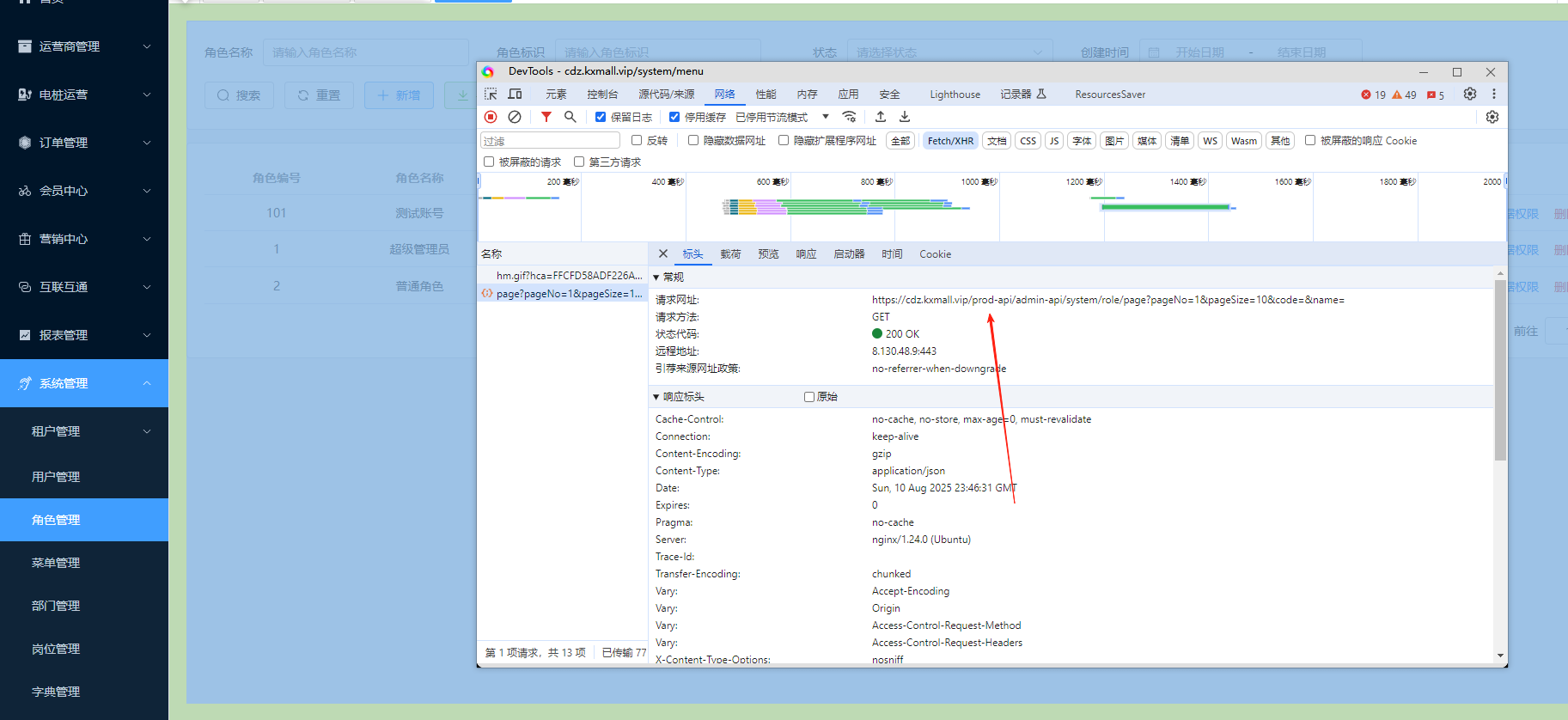The width and height of the screenshot is (1568, 720).
Task: Enable the 反转 checkbox
Action: coord(637,141)
